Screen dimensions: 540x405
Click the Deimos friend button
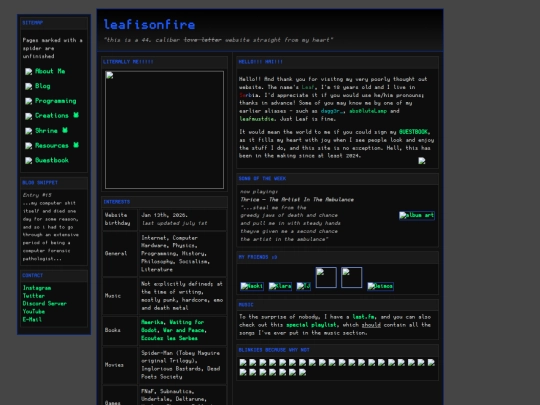point(381,286)
